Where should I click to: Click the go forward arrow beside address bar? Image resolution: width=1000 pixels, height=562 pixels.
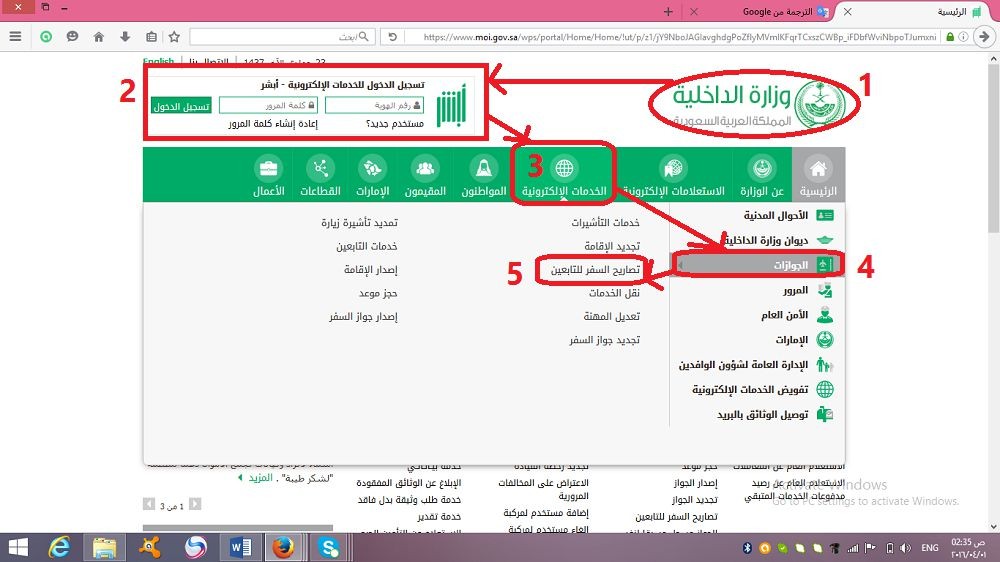(985, 37)
